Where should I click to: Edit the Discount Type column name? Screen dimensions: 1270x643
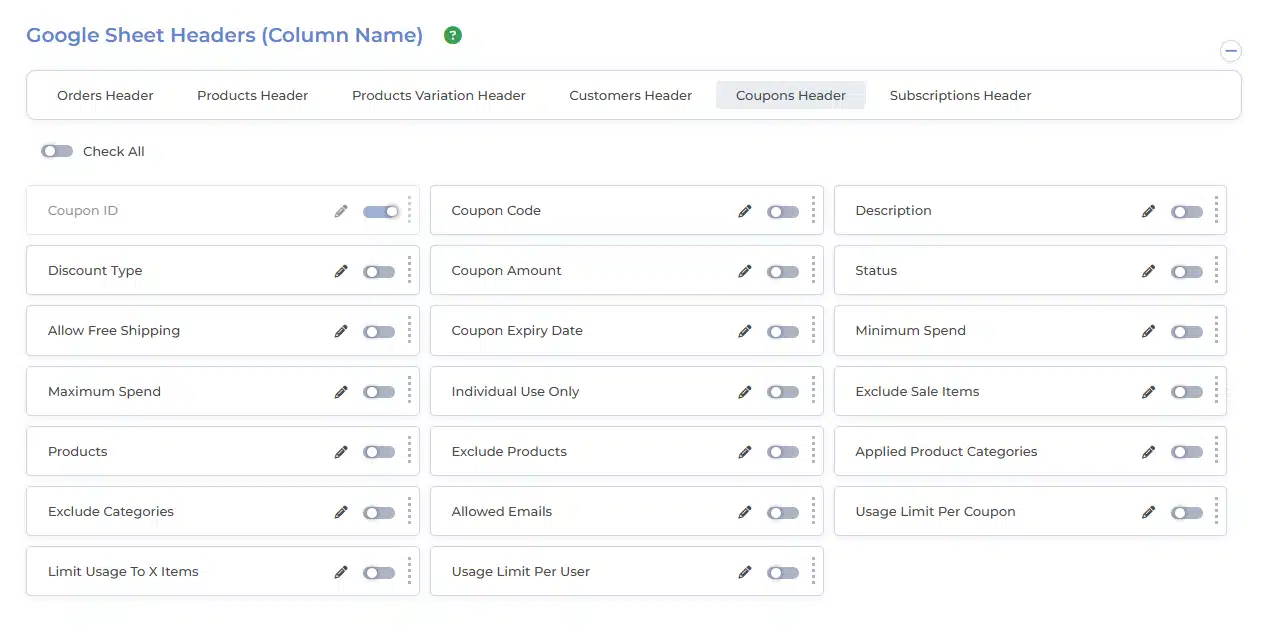pyautogui.click(x=341, y=271)
